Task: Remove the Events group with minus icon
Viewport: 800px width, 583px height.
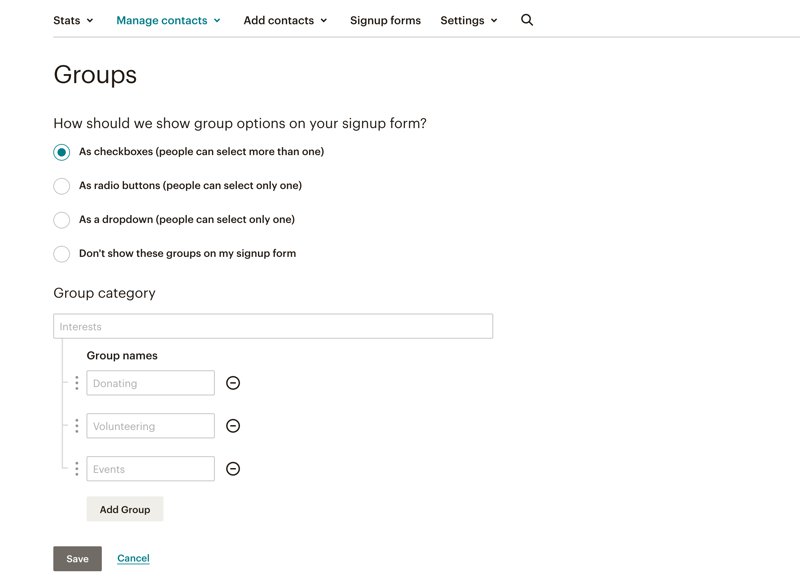Action: click(233, 469)
